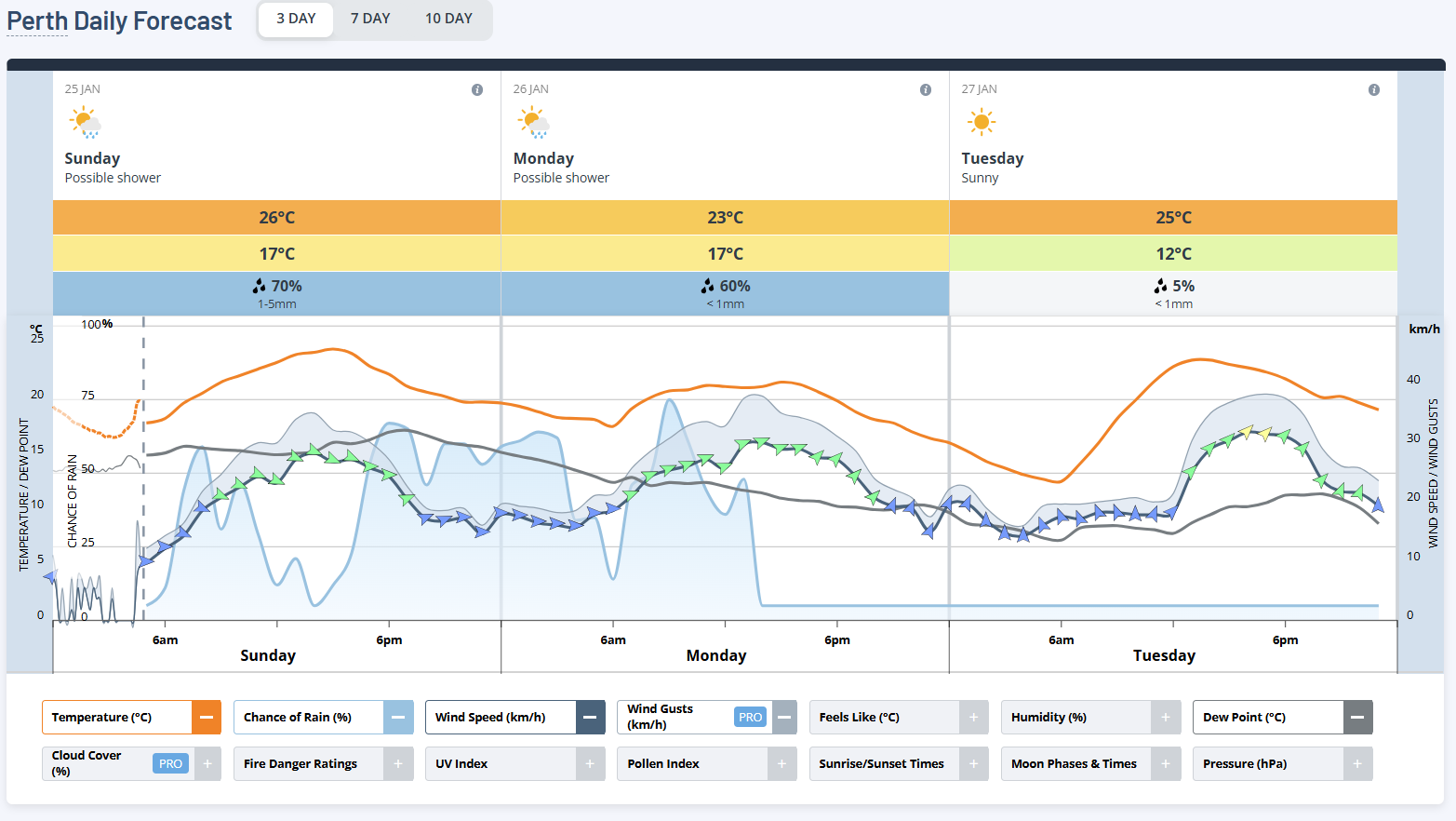This screenshot has height=821, width=1456.
Task: Click the info icon on Sunday's forecast card
Action: click(x=476, y=90)
